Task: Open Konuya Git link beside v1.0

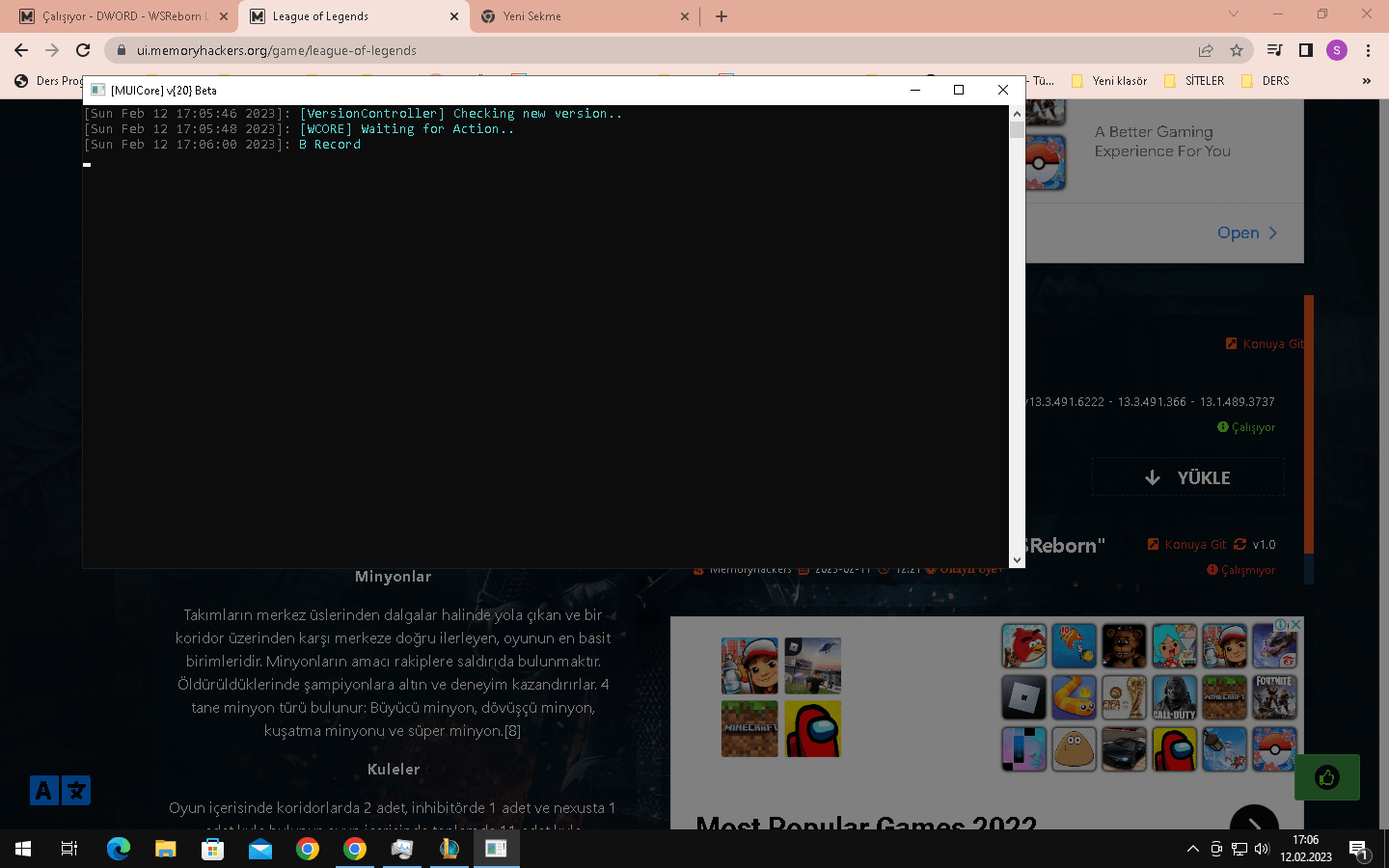Action: (1186, 544)
